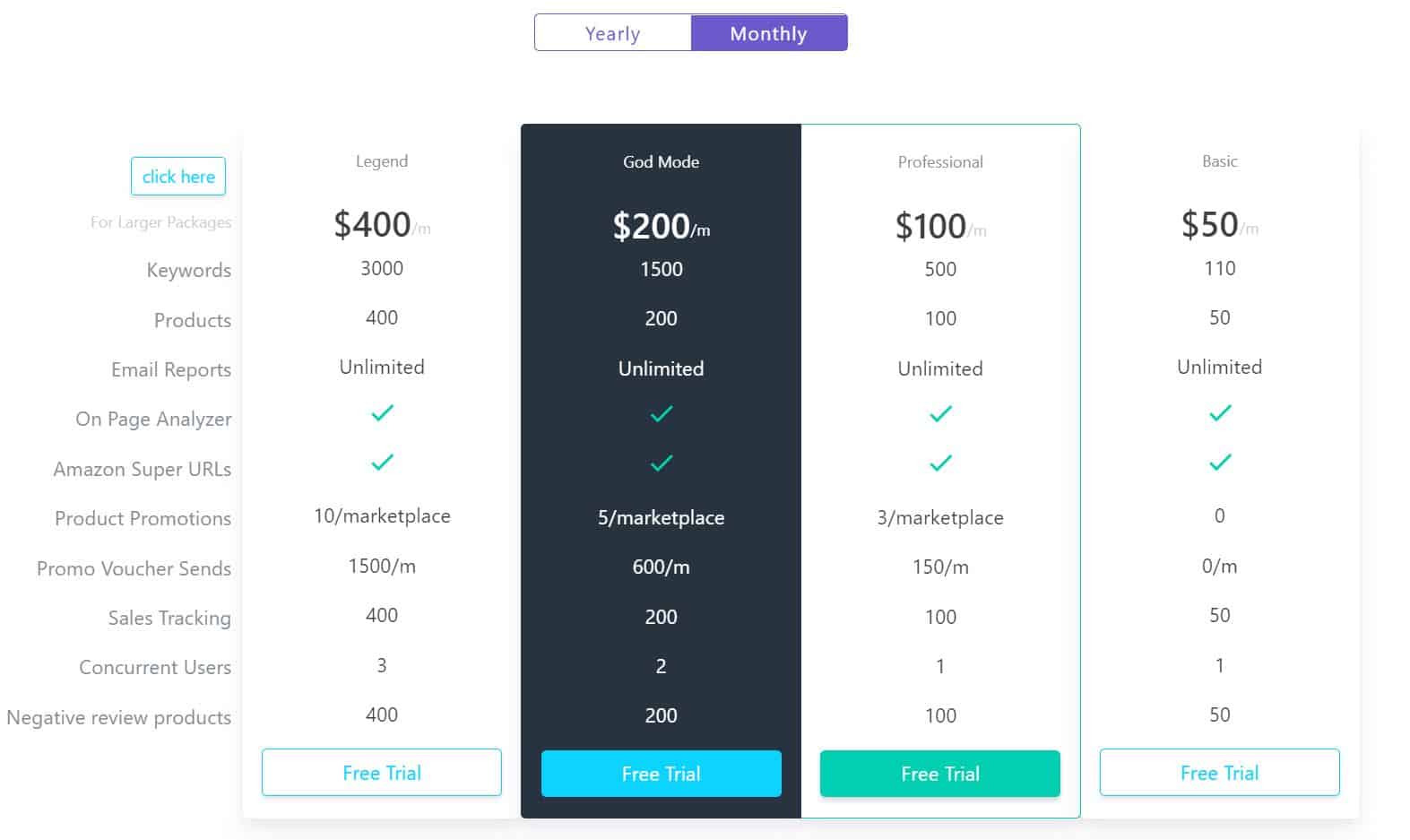Start a Free Trial of the Legend plan
Image resolution: width=1410 pixels, height=840 pixels.
[x=381, y=772]
